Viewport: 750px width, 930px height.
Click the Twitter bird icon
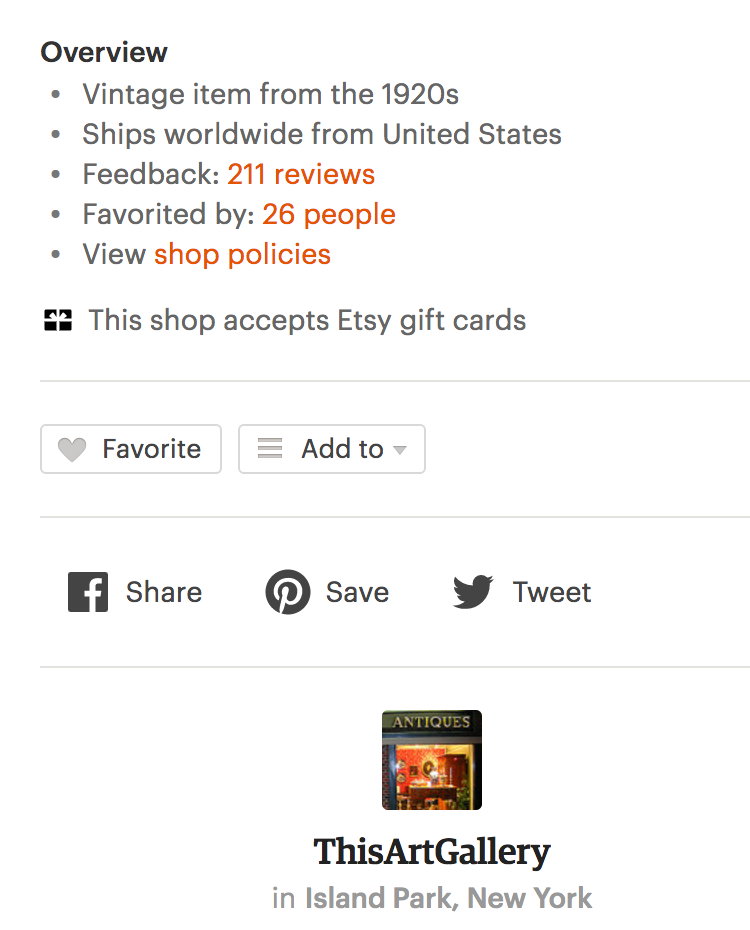pyautogui.click(x=473, y=592)
